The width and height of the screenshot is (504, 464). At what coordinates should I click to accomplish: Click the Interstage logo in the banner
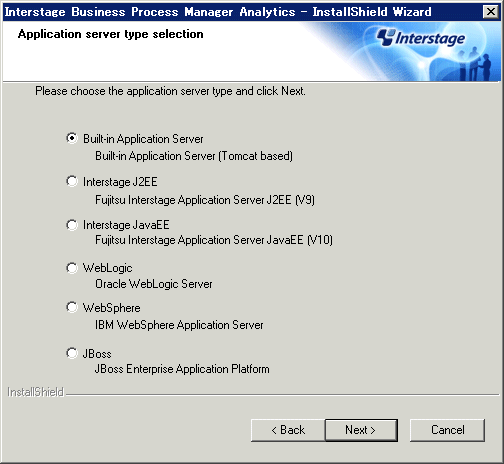[421, 38]
